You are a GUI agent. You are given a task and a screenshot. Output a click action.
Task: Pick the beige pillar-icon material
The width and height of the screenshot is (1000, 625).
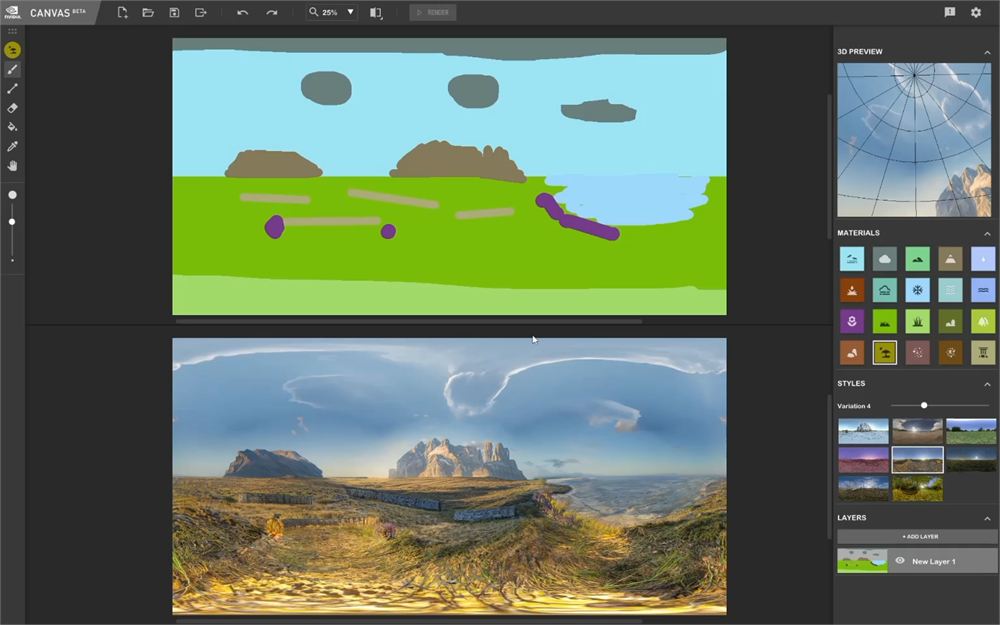983,353
